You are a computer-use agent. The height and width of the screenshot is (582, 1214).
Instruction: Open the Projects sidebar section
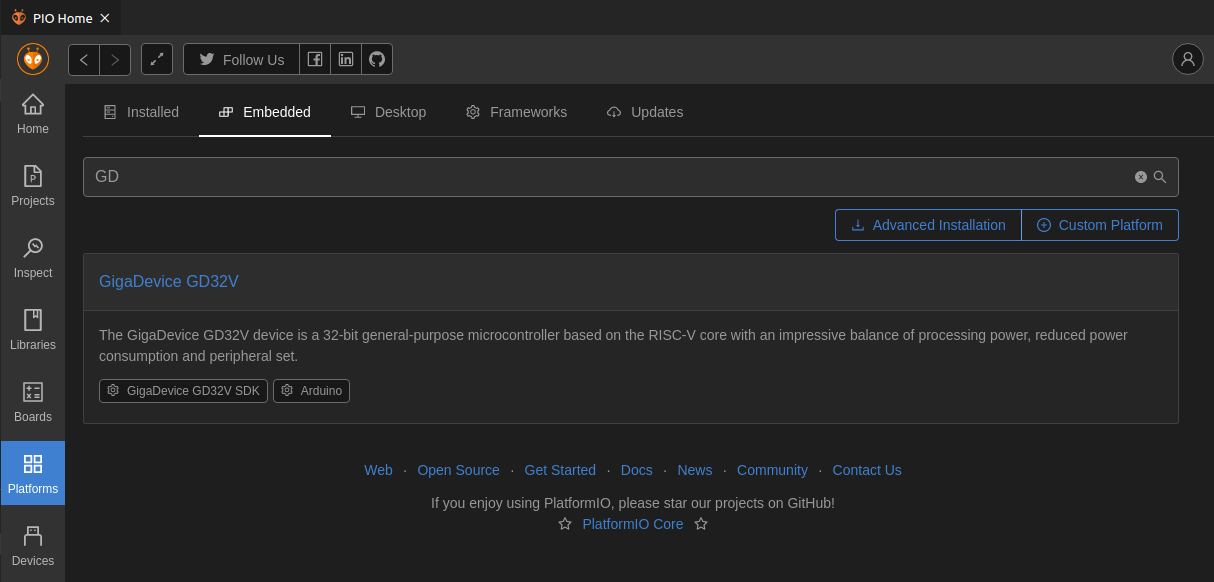[33, 186]
